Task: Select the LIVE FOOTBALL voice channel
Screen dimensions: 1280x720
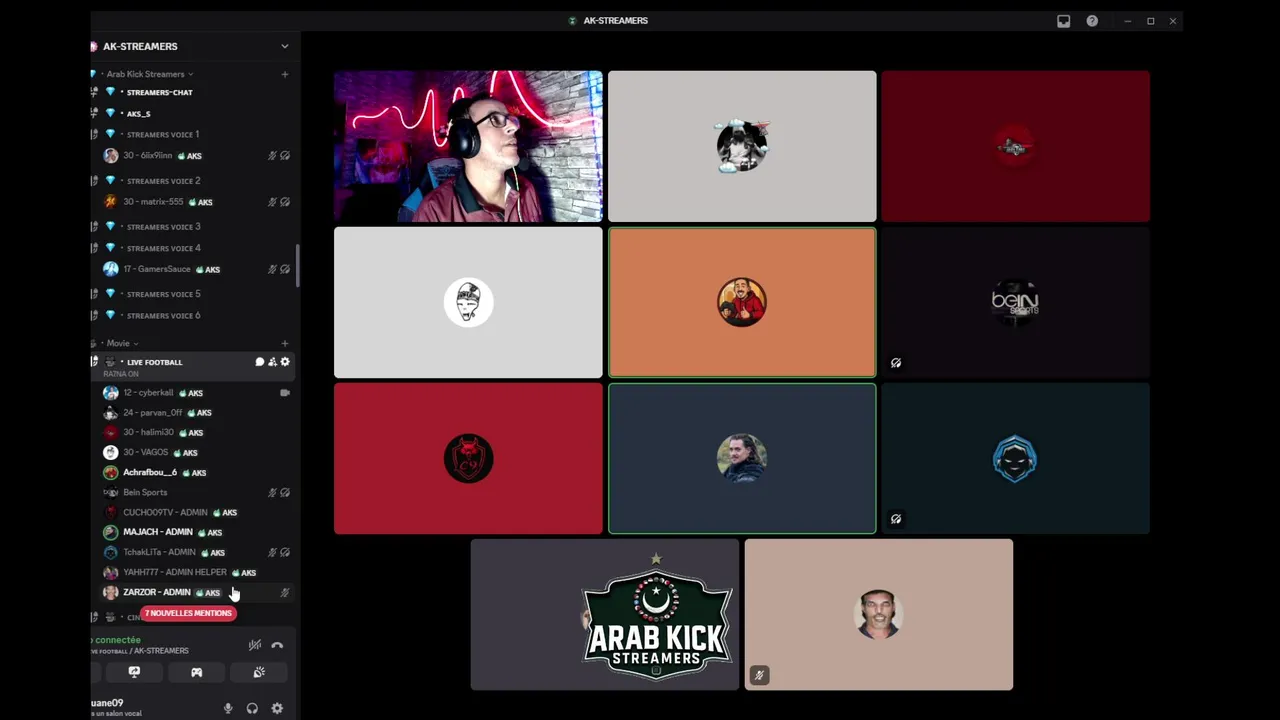Action: pyautogui.click(x=155, y=362)
